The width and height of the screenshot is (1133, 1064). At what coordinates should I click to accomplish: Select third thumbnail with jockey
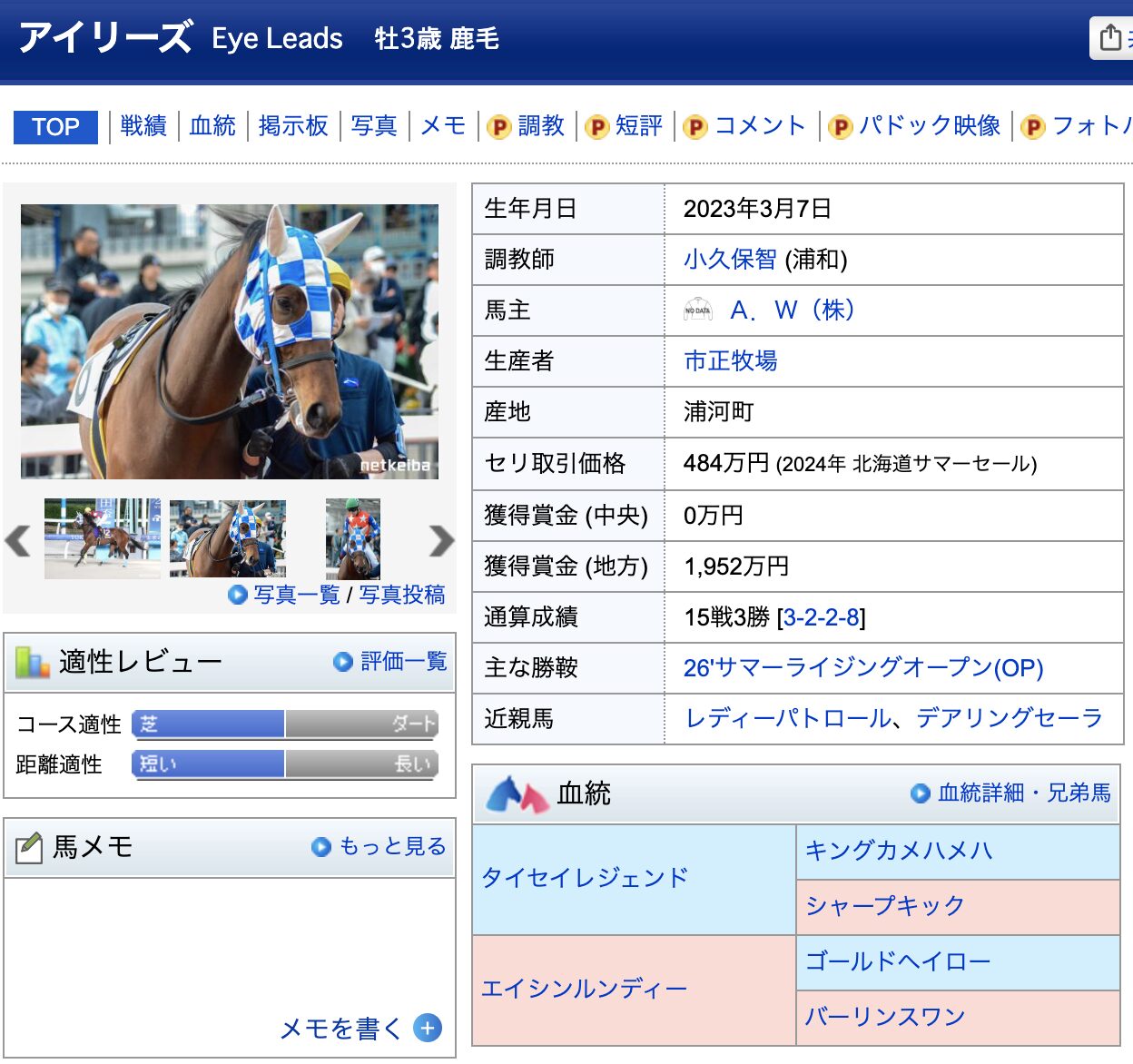coord(353,538)
